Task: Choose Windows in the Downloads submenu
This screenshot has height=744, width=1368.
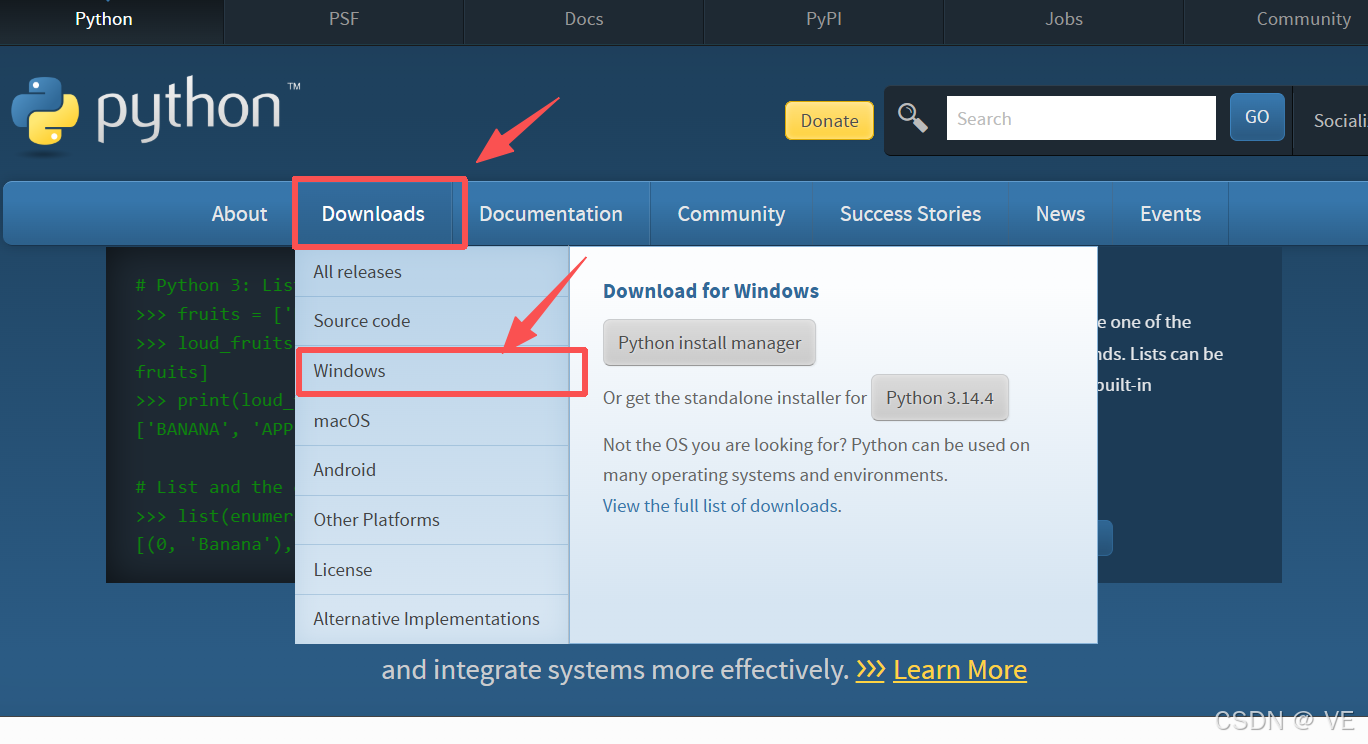Action: point(432,371)
